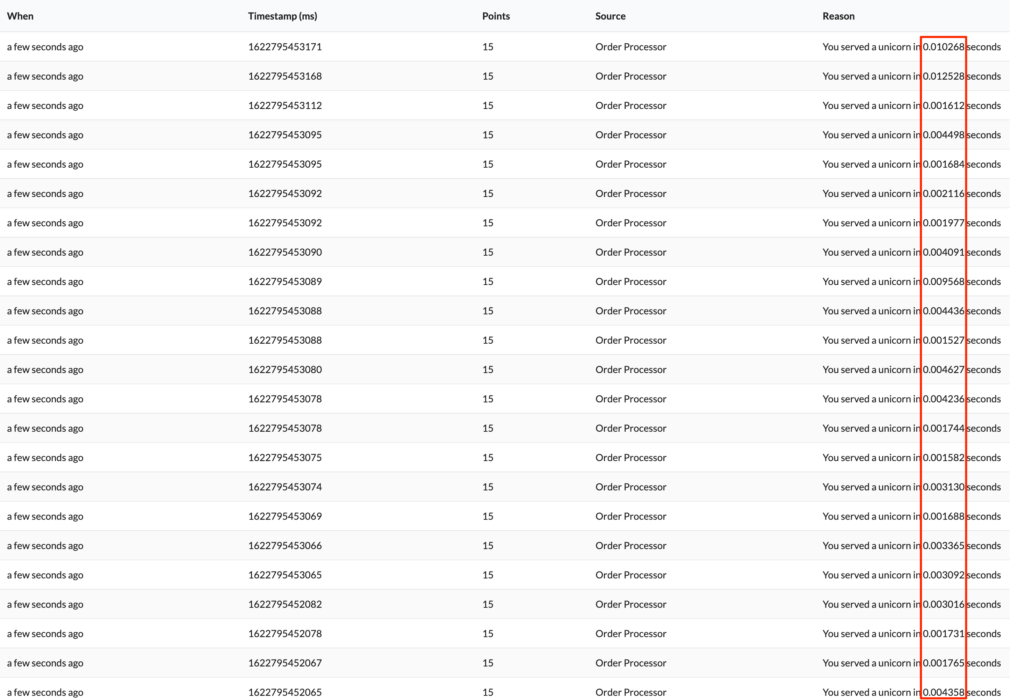1024x700 pixels.
Task: Select Order Processor in row 1622795453066
Action: click(631, 546)
